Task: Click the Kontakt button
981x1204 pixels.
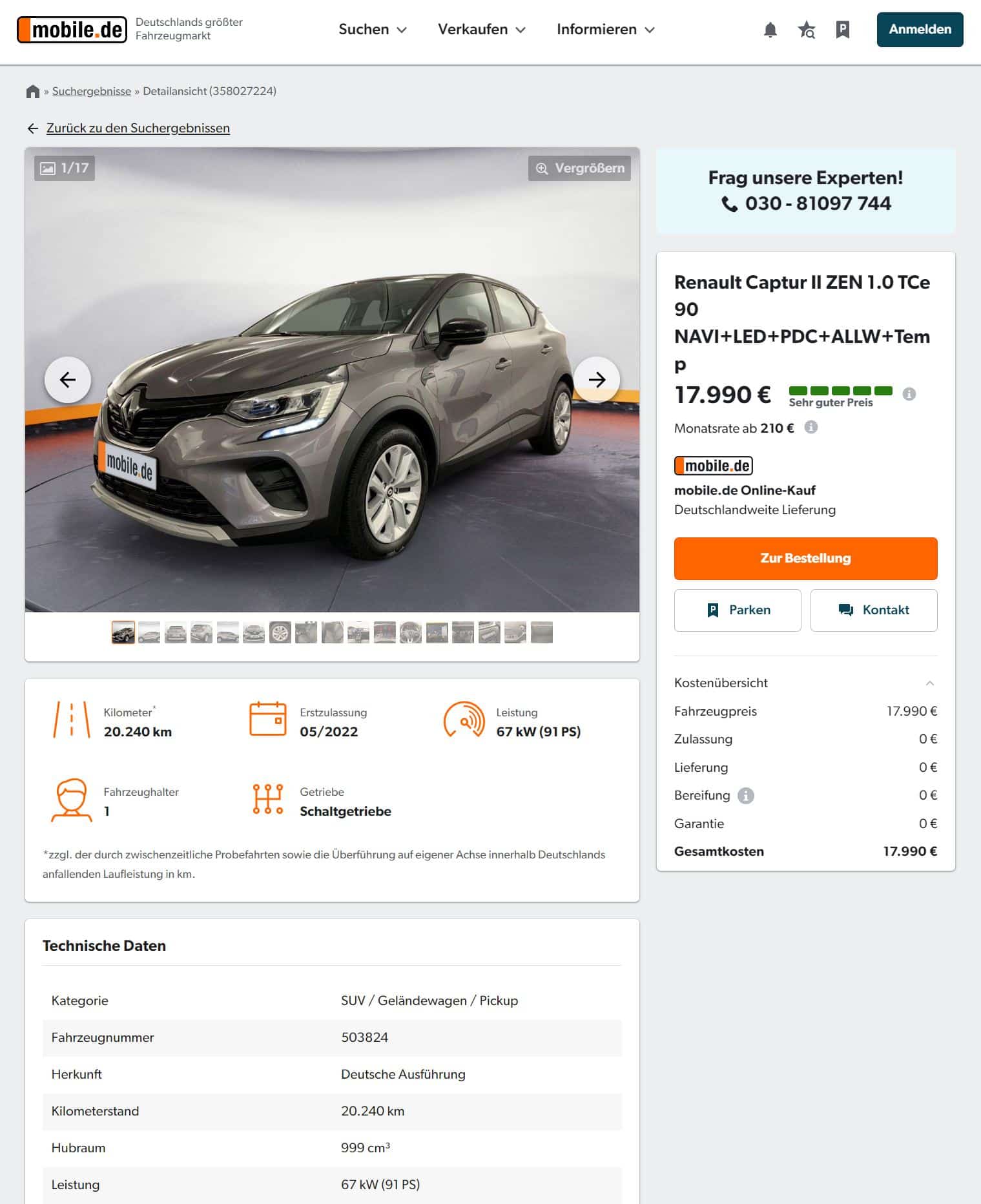Action: click(873, 610)
